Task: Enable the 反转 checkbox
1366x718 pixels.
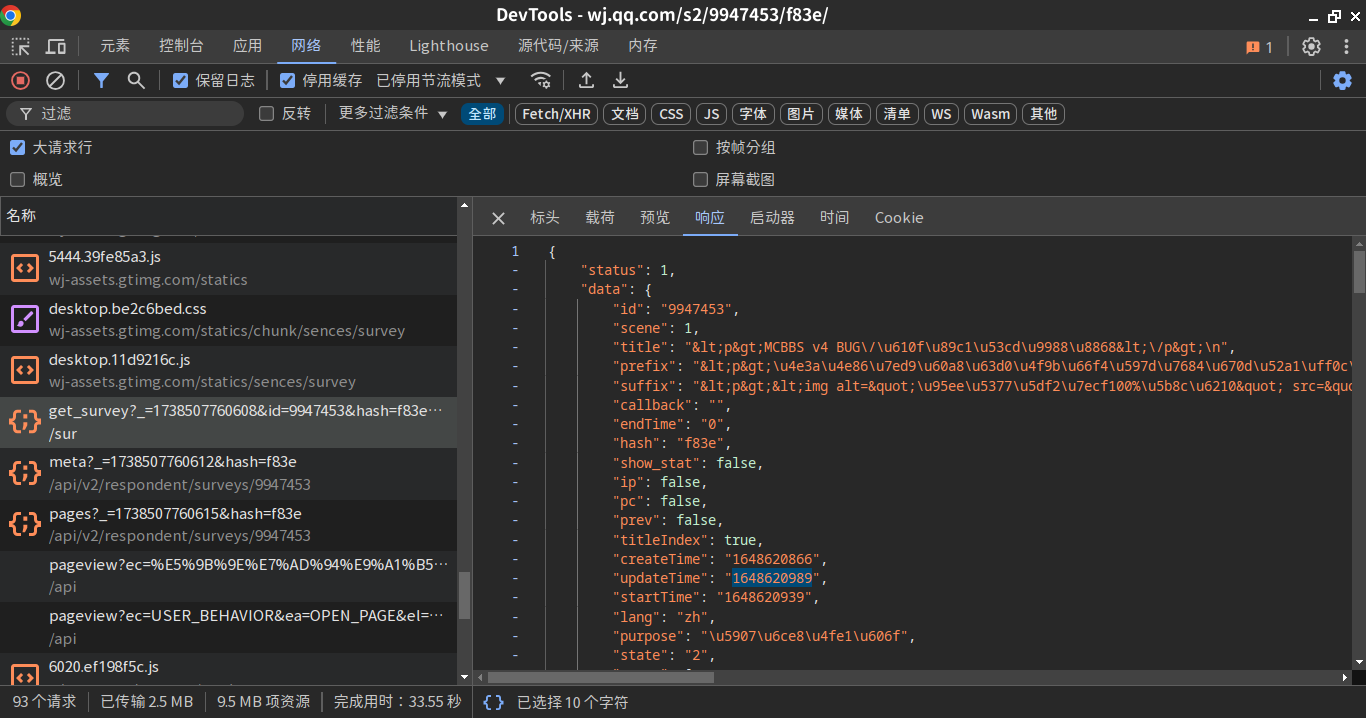Action: (266, 114)
